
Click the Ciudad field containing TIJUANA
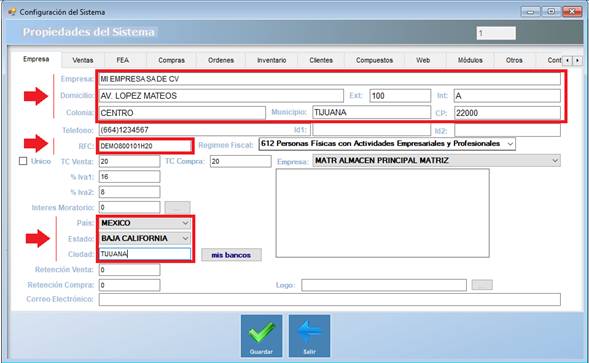145,254
